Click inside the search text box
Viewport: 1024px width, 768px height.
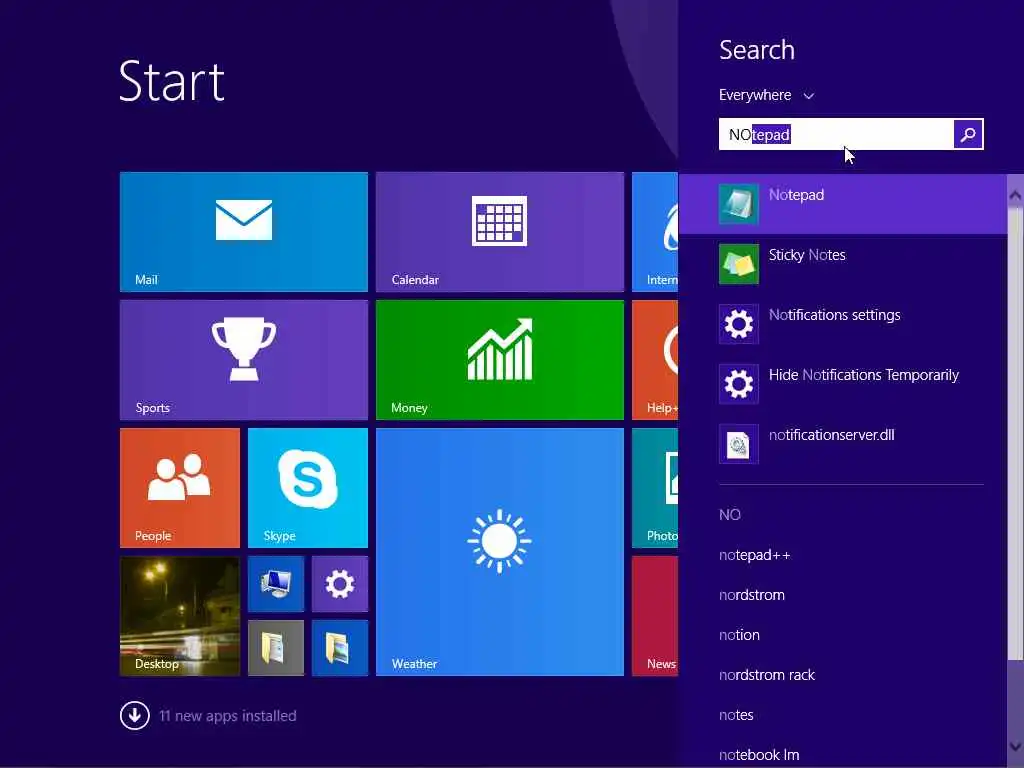pos(836,135)
